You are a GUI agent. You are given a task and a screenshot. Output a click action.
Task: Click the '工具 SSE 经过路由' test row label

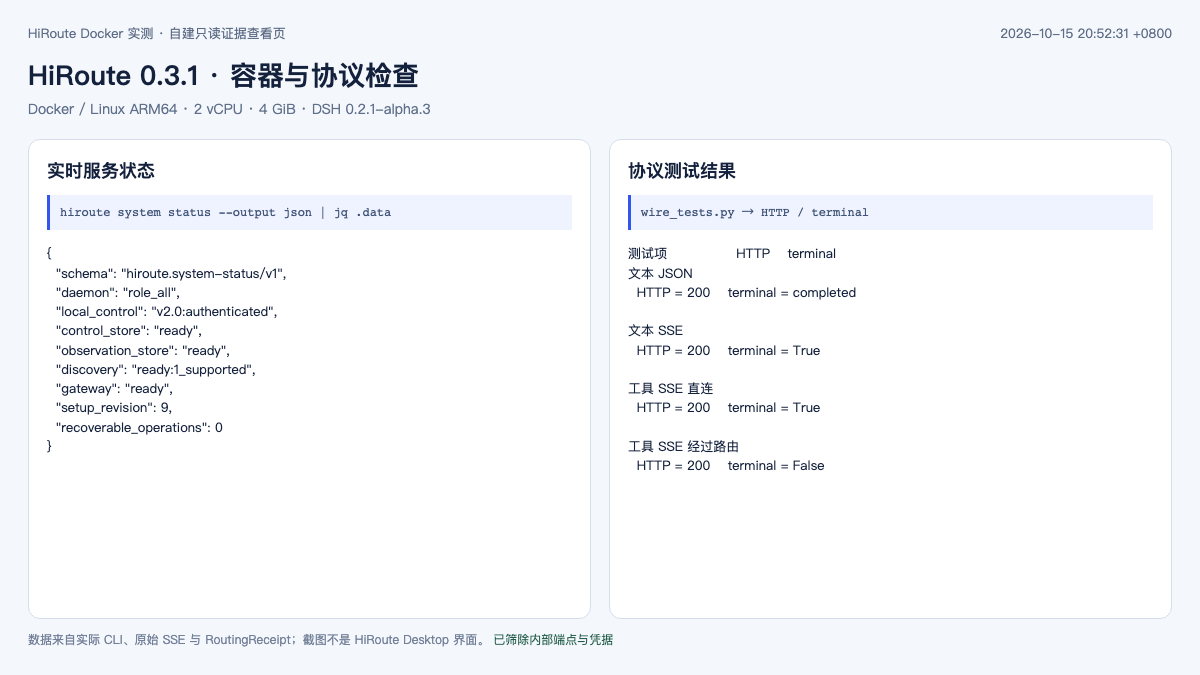683,446
